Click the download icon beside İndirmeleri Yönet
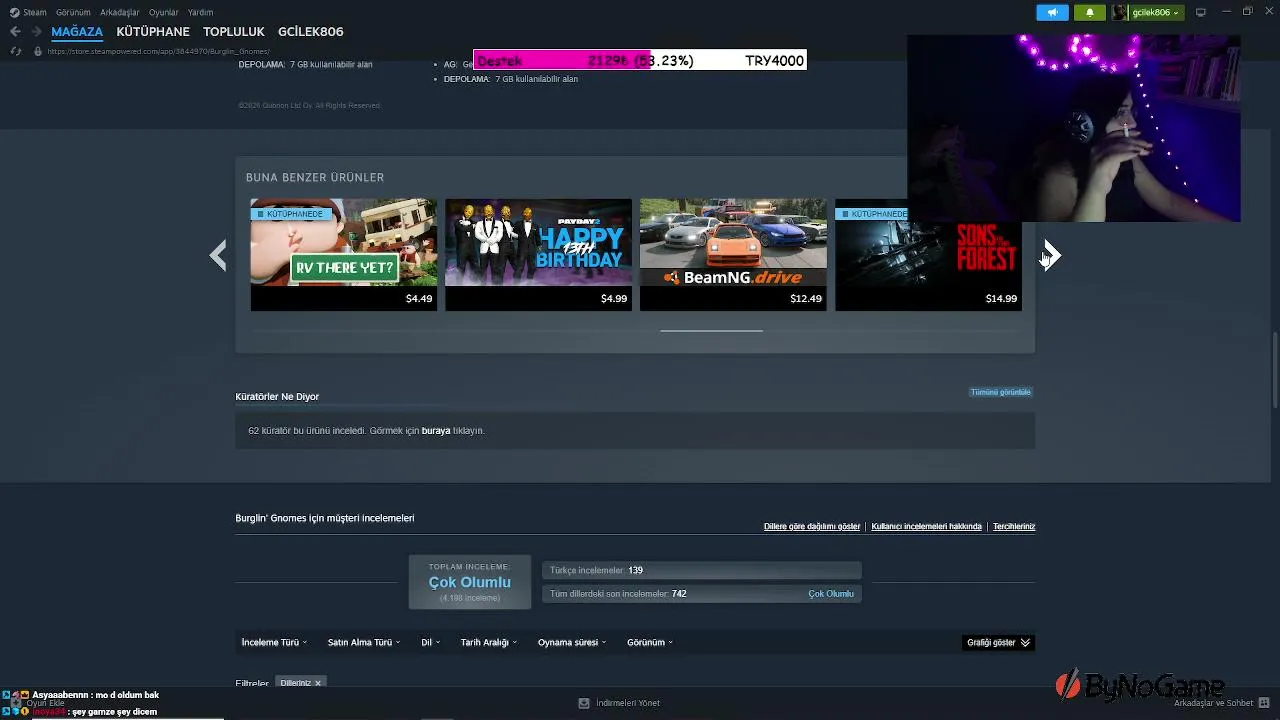The image size is (1280, 720). [x=584, y=703]
